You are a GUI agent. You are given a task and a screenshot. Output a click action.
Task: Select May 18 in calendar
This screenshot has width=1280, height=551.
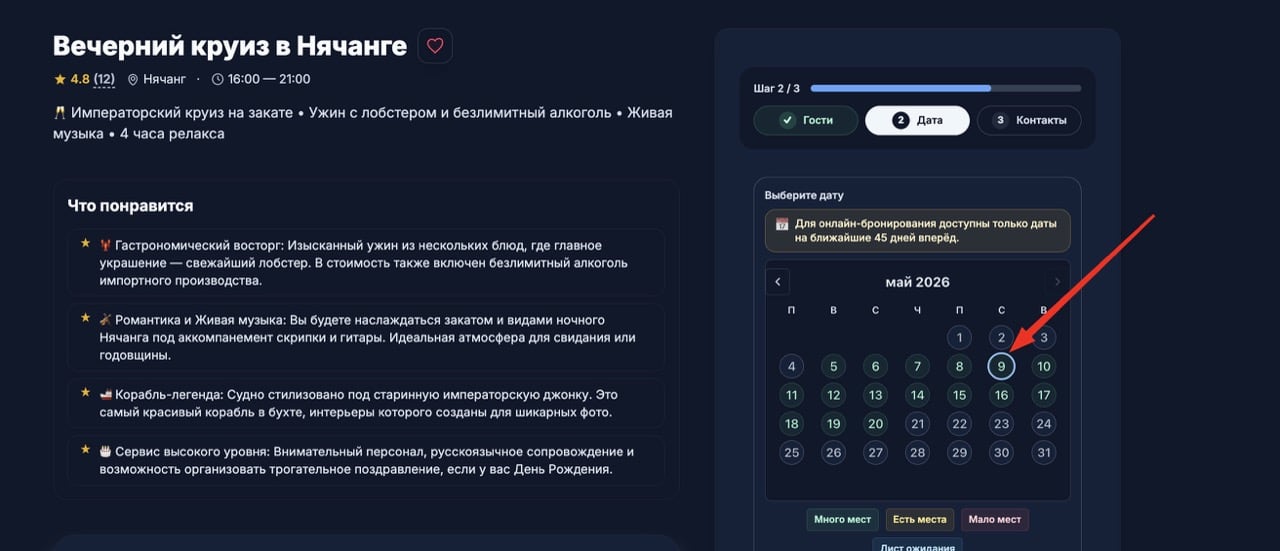[x=791, y=424]
